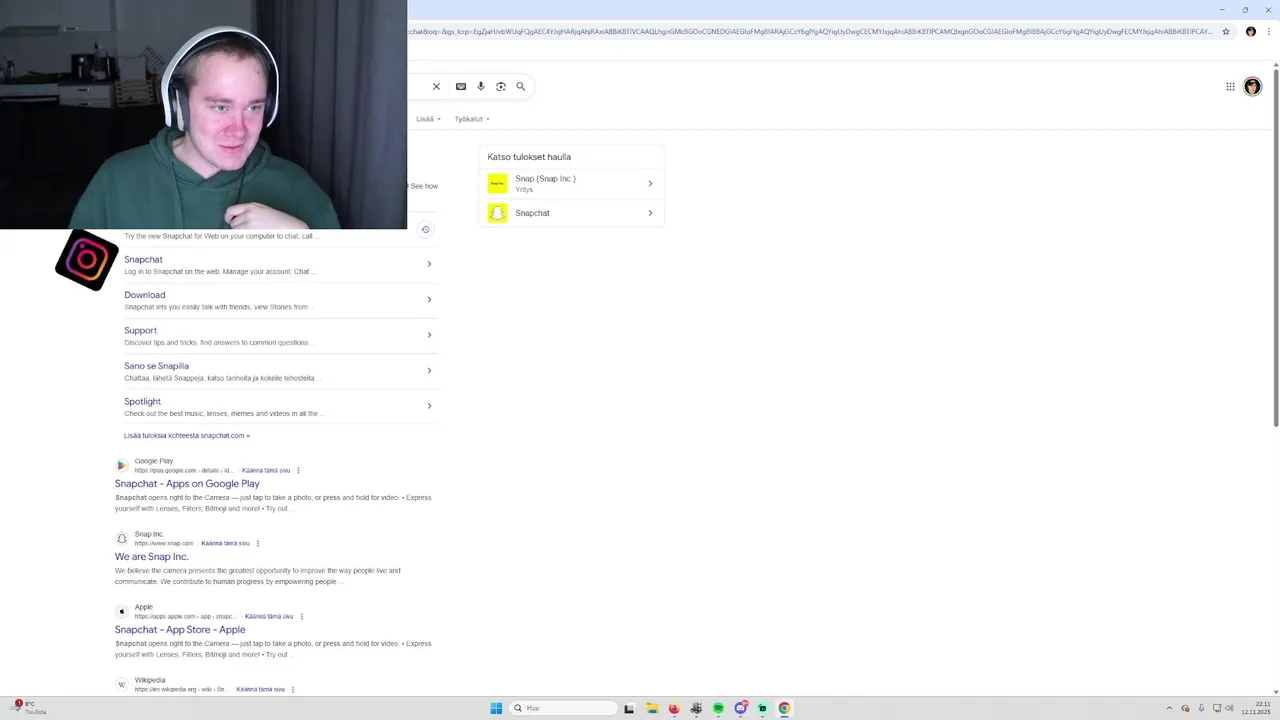Image resolution: width=1280 pixels, height=720 pixels.
Task: Click the magnifying glass search button
Action: (x=521, y=87)
